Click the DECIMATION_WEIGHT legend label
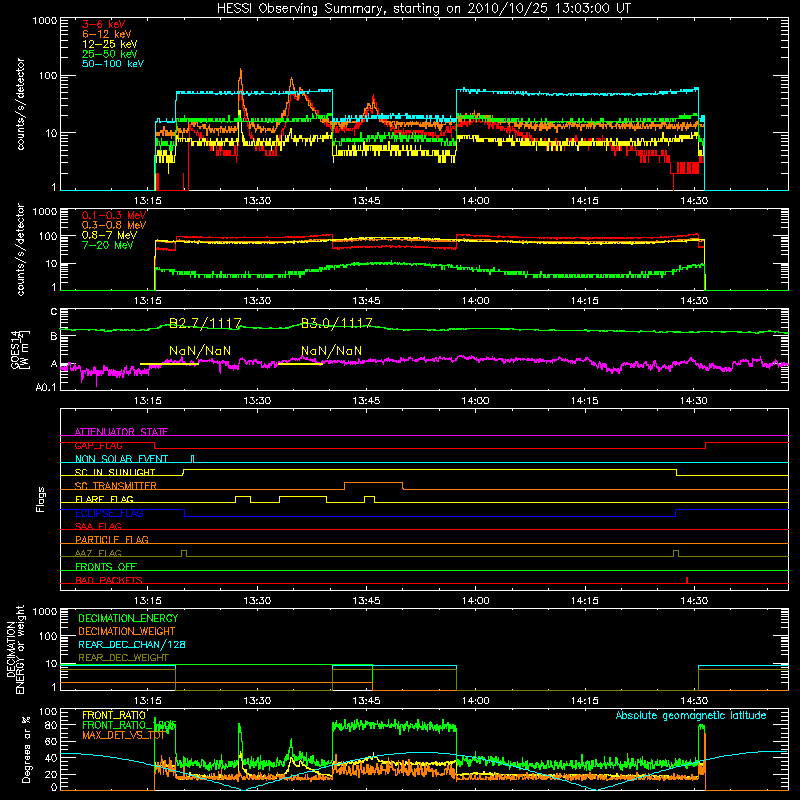This screenshot has width=800, height=800. click(x=127, y=631)
